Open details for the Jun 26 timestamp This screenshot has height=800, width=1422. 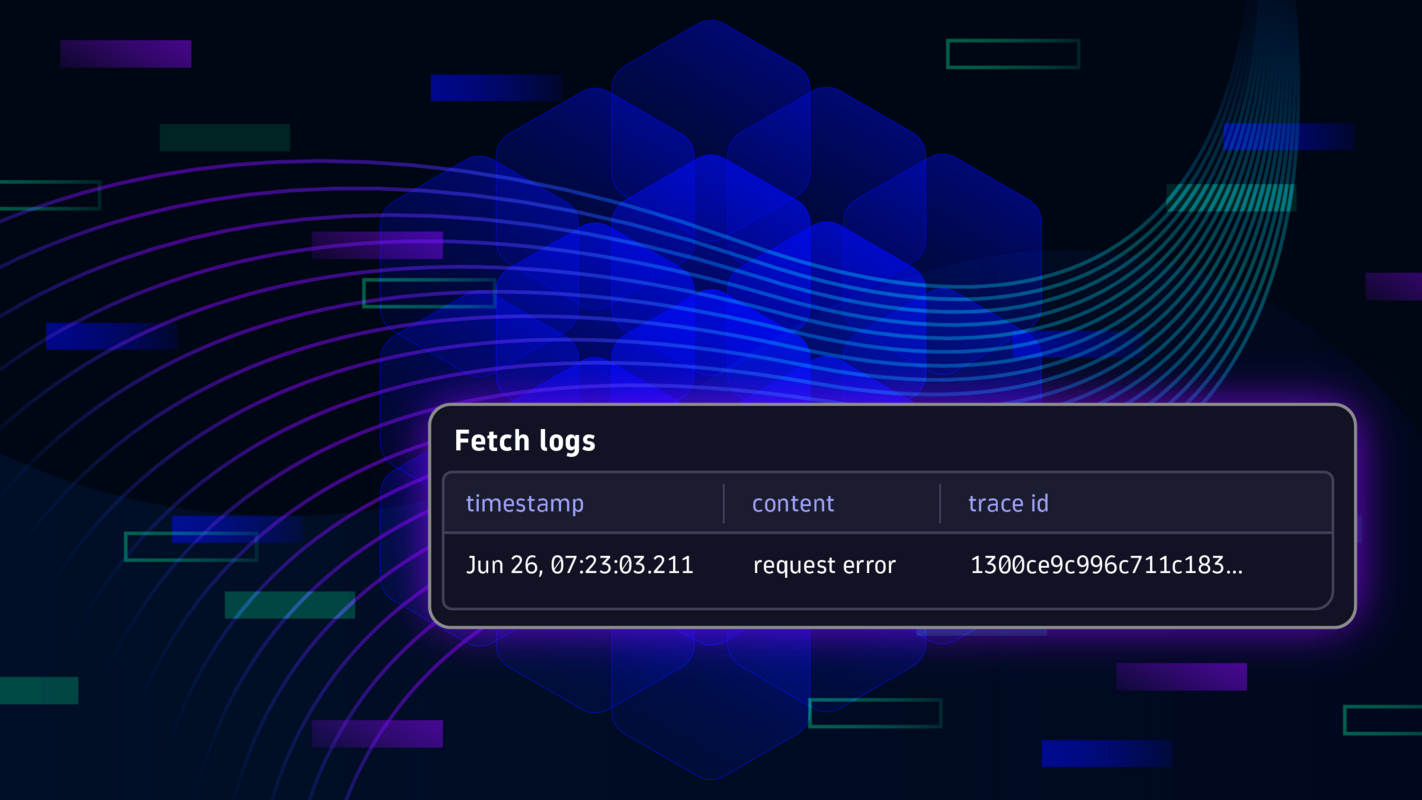click(580, 564)
